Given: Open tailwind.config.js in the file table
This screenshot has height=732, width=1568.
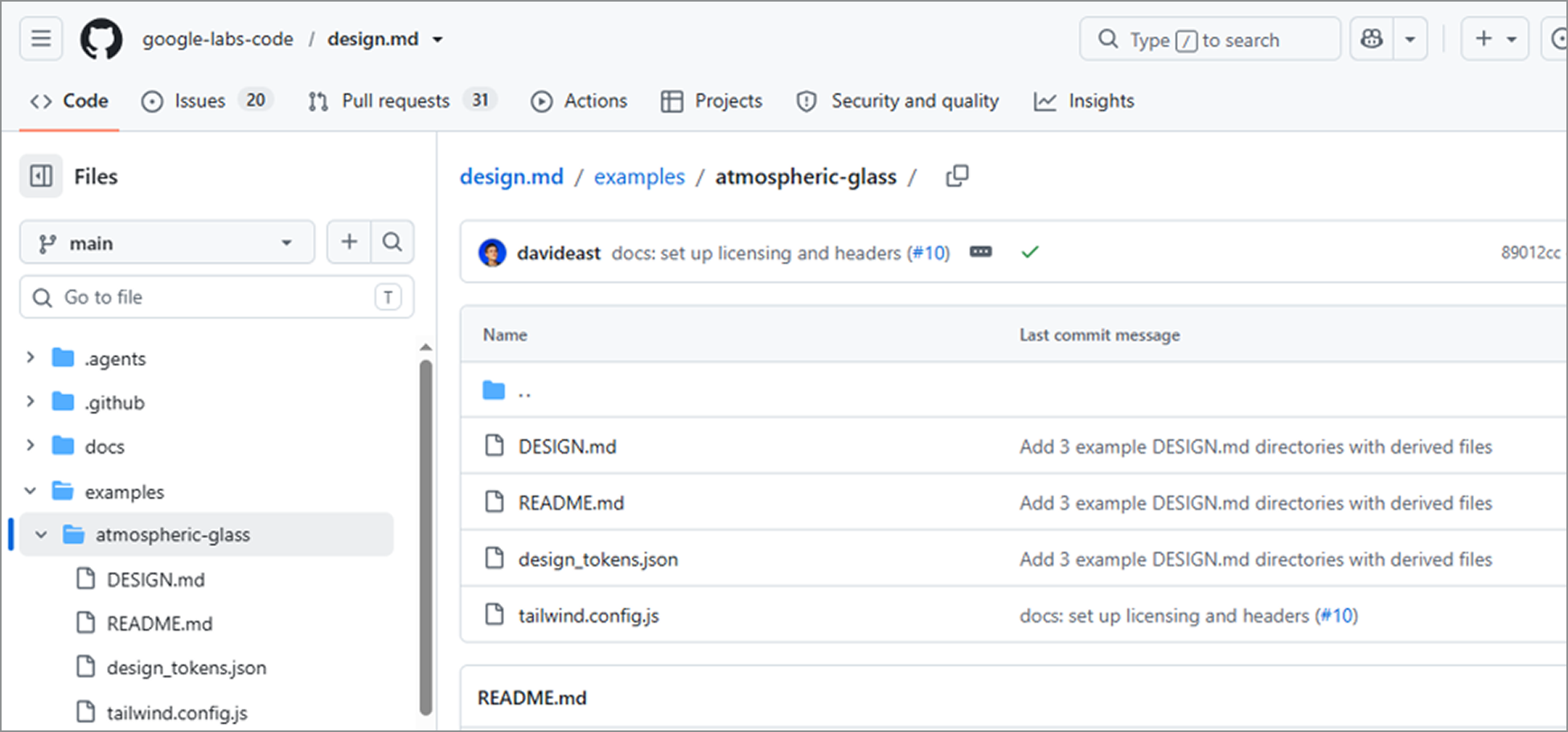Looking at the screenshot, I should point(589,615).
